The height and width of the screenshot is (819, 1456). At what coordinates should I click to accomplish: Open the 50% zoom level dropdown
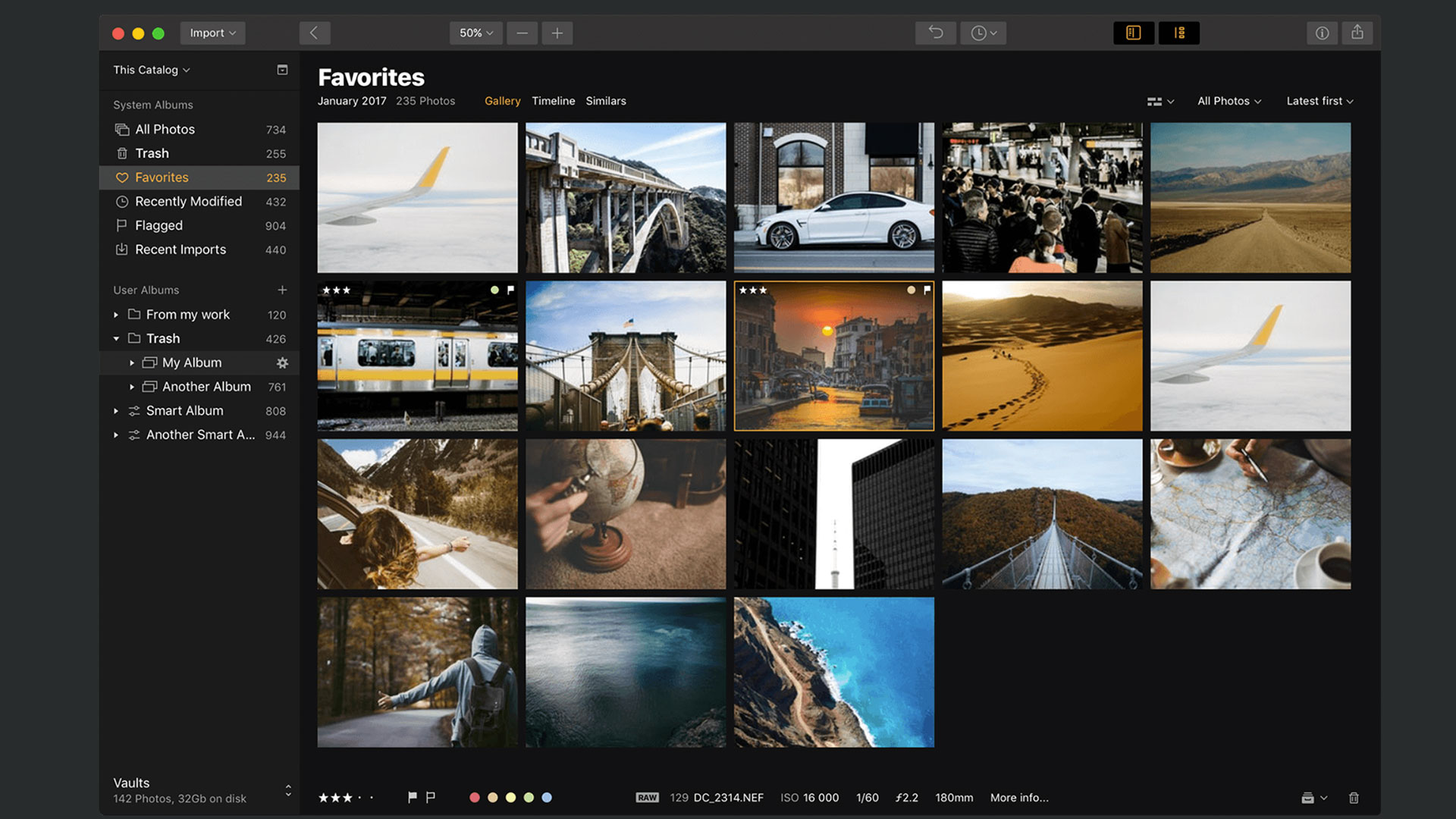pyautogui.click(x=476, y=33)
